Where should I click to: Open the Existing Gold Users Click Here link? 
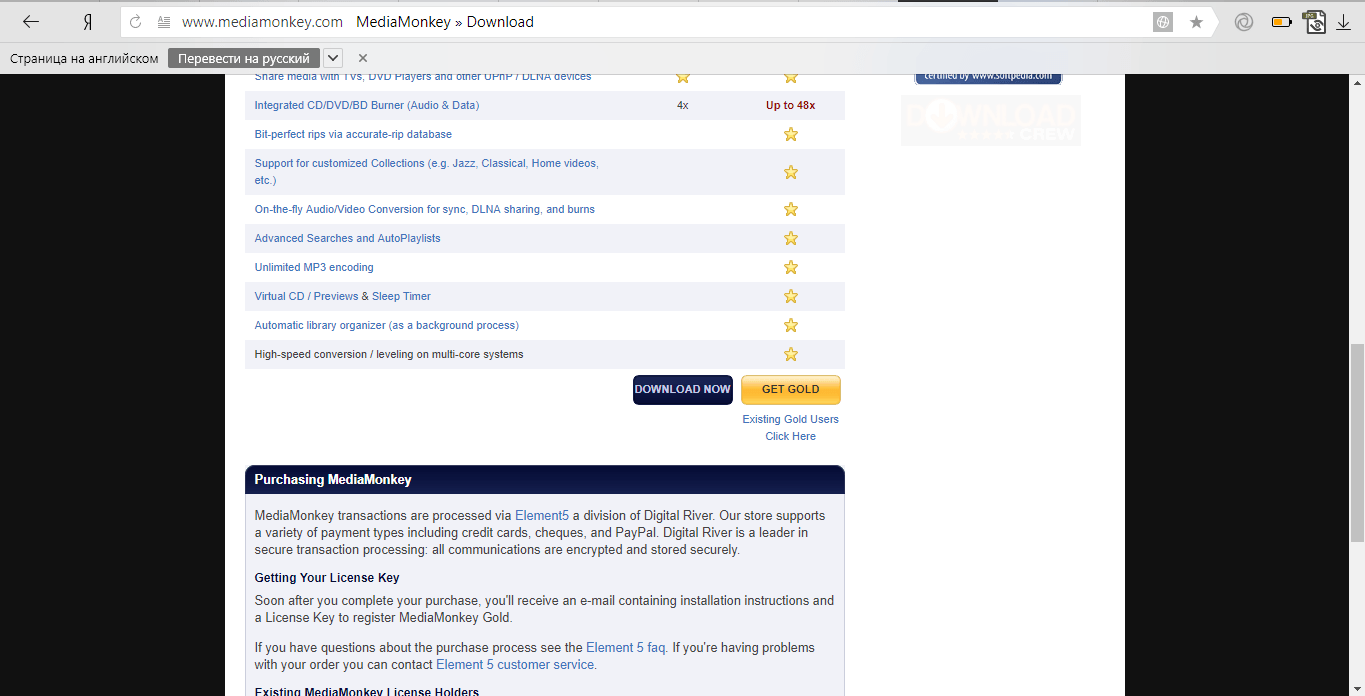tap(790, 428)
